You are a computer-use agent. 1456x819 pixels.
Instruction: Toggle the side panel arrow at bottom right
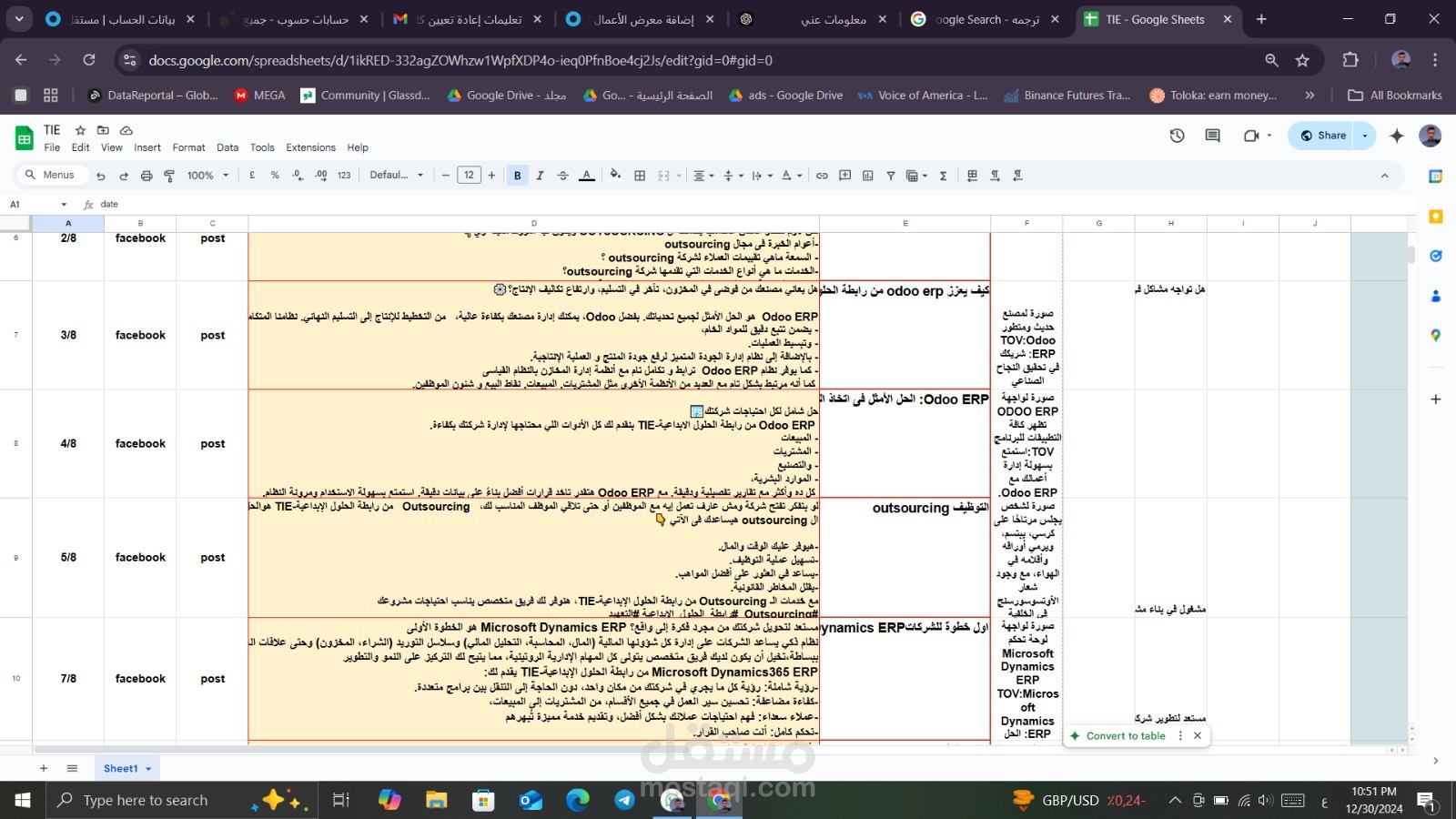pos(1436,761)
